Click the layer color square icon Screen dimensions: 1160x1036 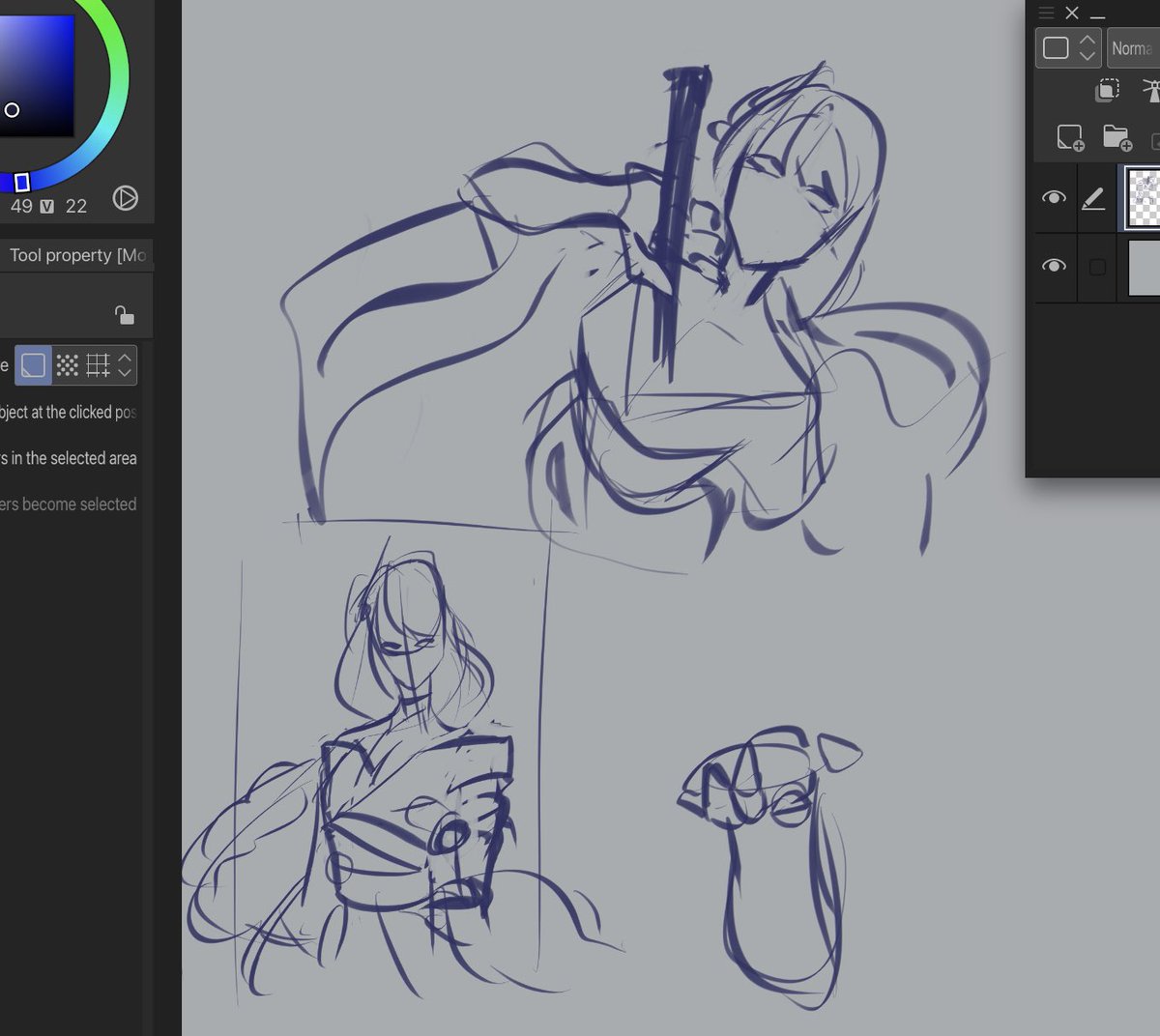[1056, 47]
